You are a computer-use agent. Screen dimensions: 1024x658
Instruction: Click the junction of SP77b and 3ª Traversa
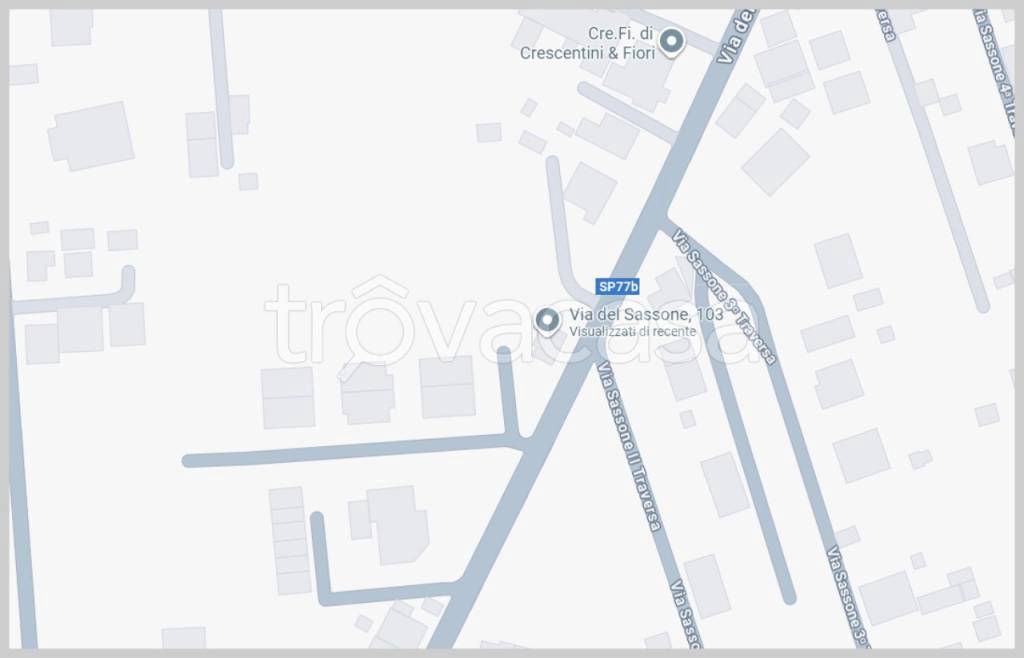(x=665, y=219)
